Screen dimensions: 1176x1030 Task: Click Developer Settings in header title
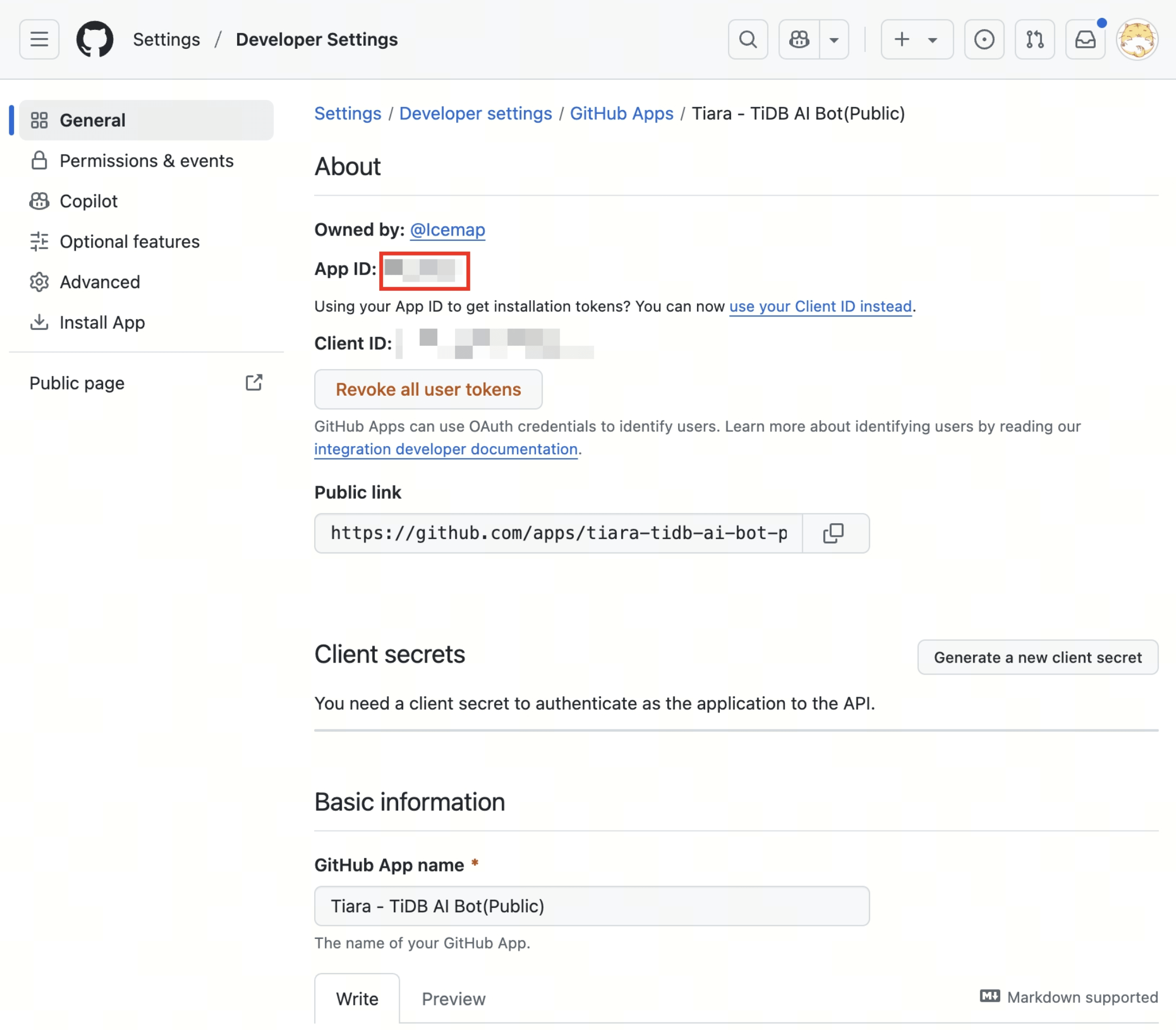click(x=317, y=39)
